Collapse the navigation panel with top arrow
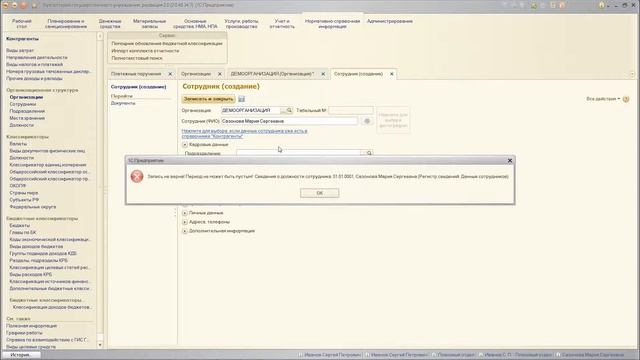640x360 pixels. 100,36
